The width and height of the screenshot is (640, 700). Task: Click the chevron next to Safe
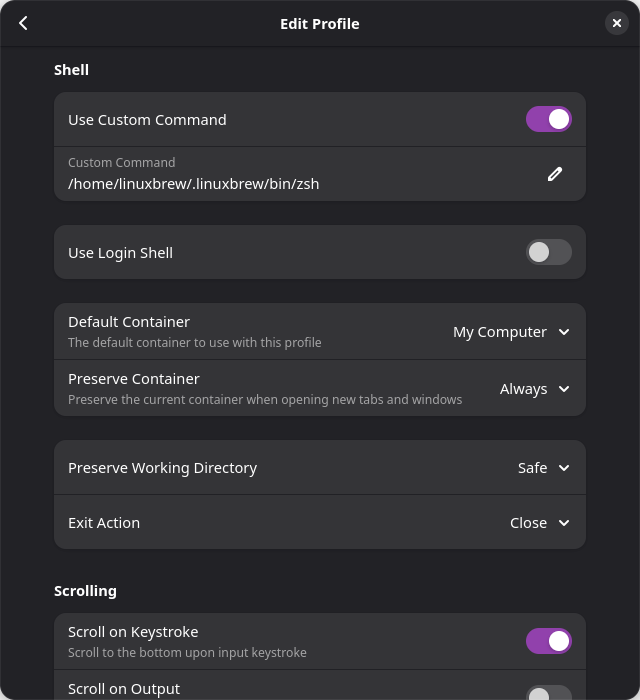coord(564,468)
